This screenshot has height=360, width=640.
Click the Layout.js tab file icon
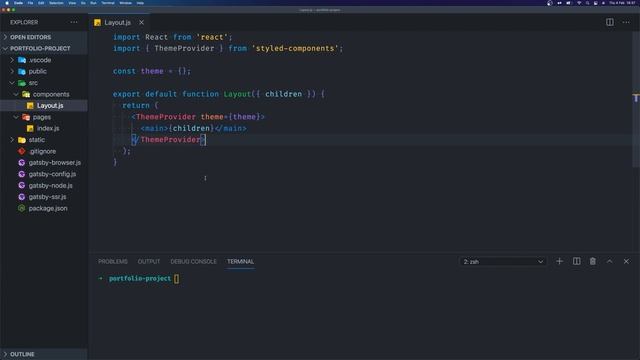pyautogui.click(x=97, y=22)
